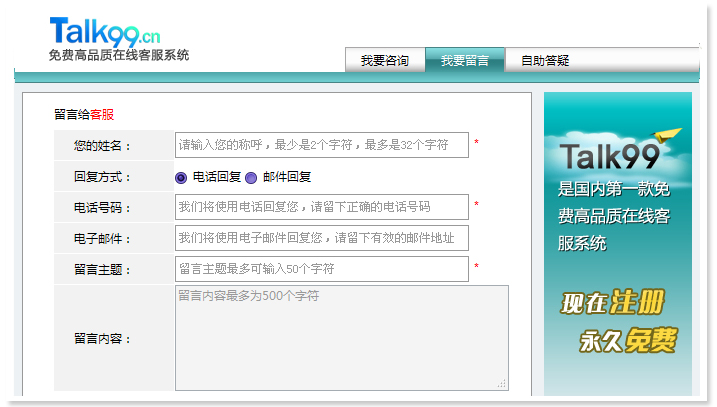Click the Talk99 sidebar advertisement banner
The image size is (717, 407).
(x=618, y=244)
